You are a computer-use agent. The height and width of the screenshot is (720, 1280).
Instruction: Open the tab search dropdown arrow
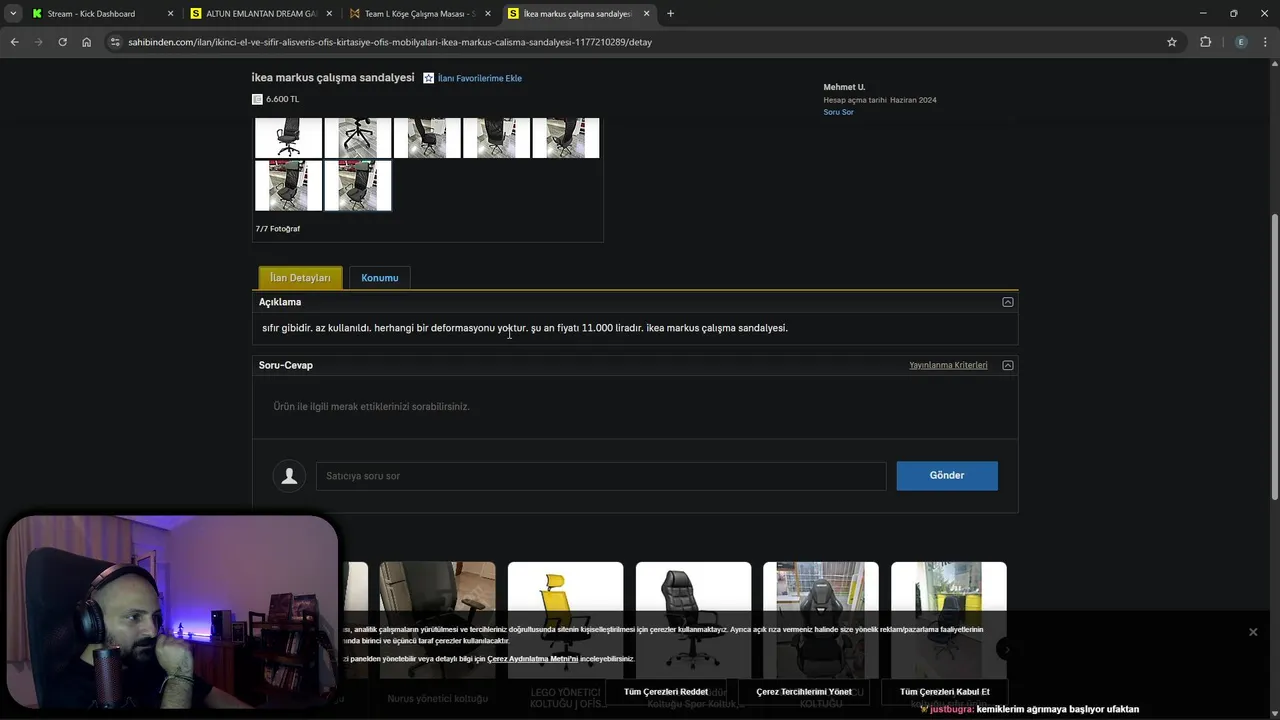tap(13, 14)
